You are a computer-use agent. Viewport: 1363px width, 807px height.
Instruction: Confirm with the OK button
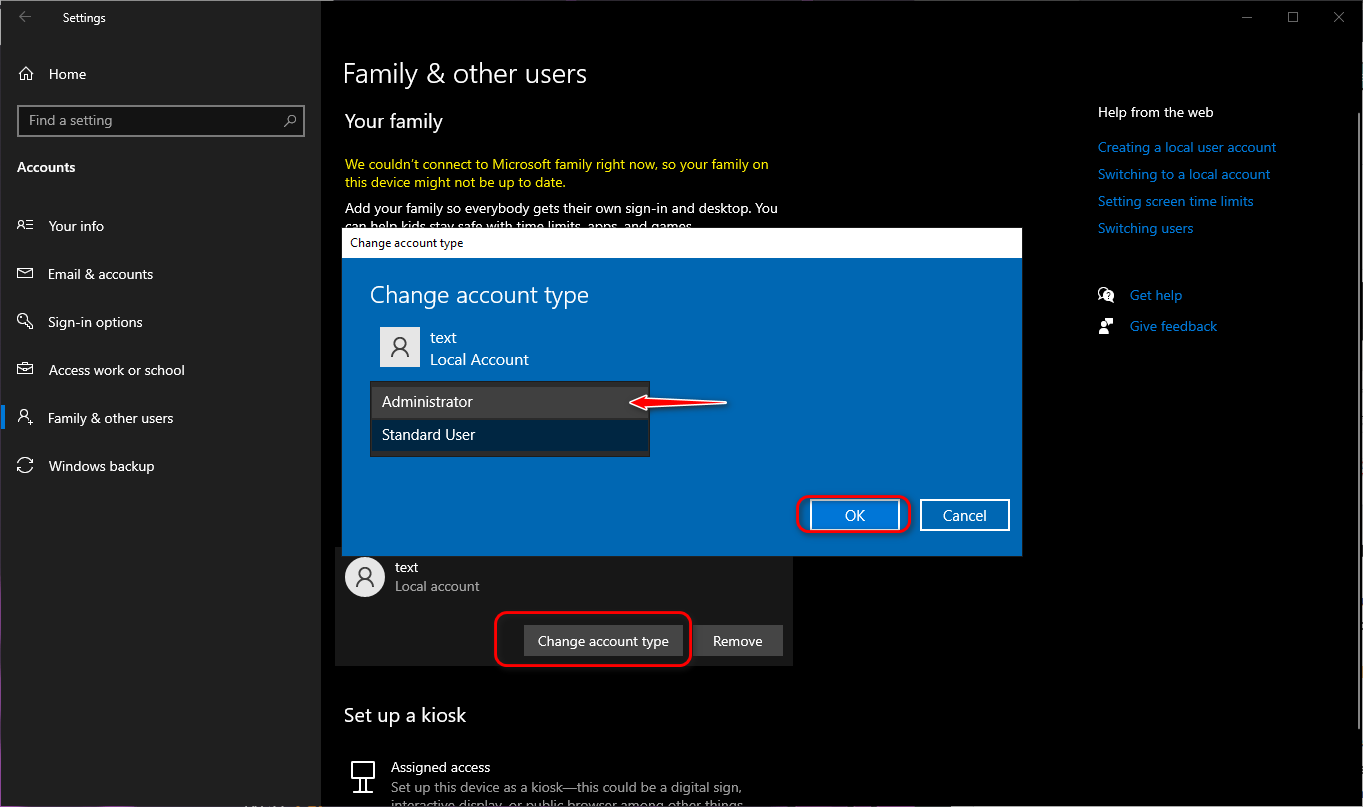point(854,516)
